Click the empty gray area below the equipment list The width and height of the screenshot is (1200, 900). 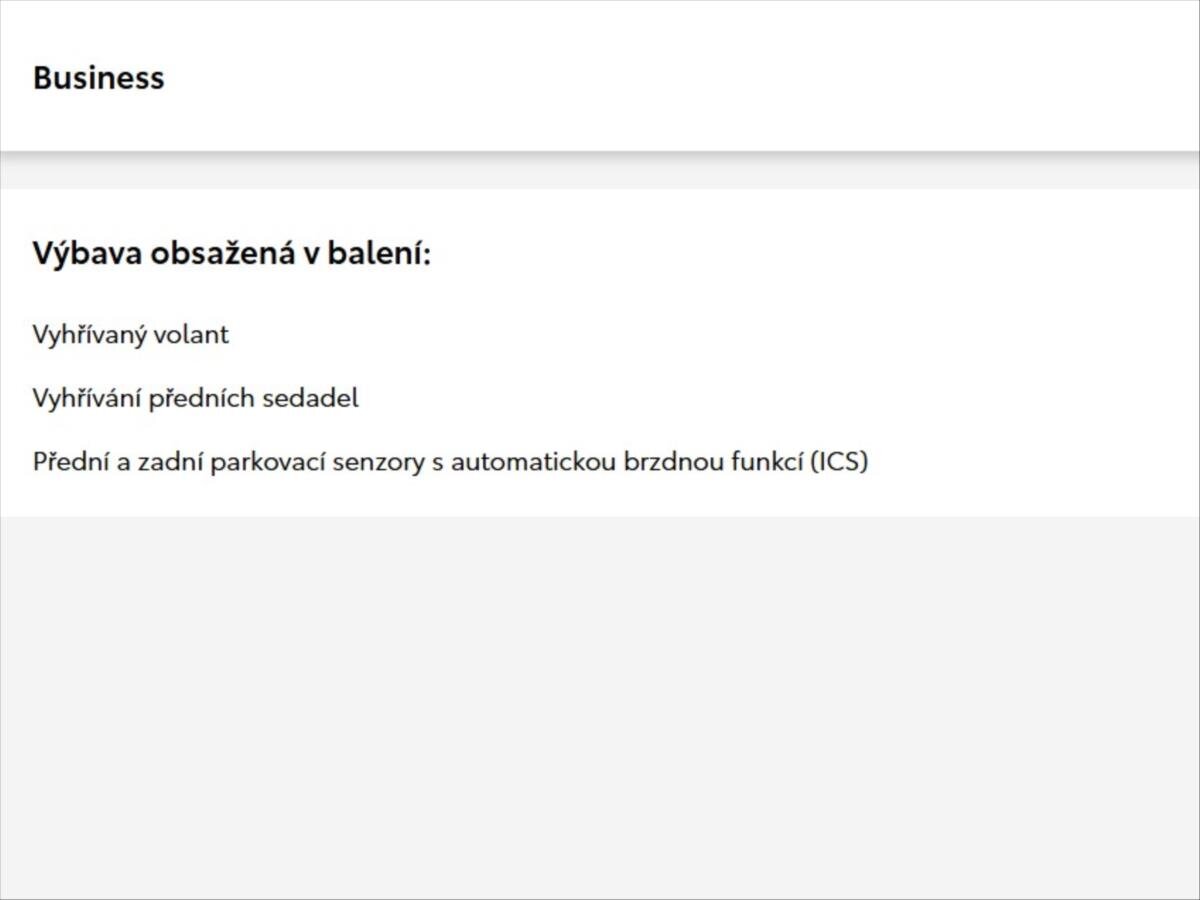pyautogui.click(x=600, y=700)
